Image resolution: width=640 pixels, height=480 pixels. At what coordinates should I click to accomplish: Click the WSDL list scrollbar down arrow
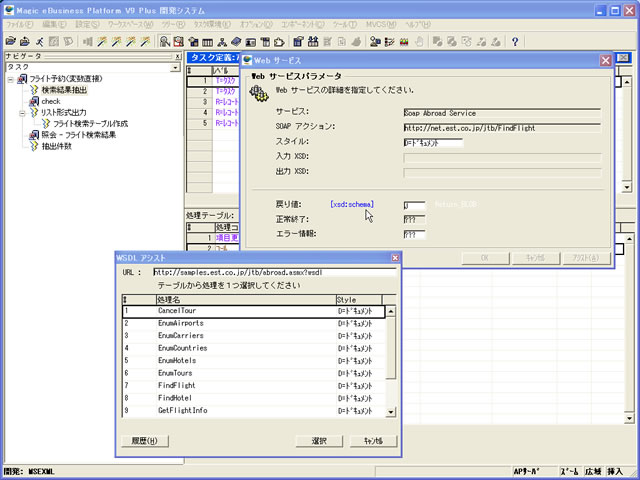(x=391, y=412)
